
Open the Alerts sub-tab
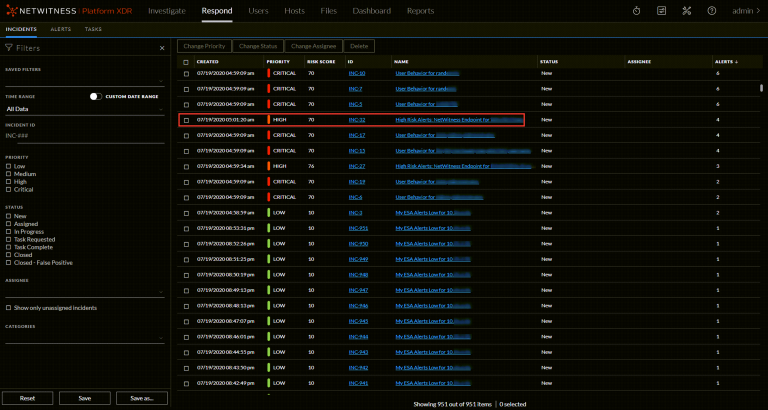point(61,30)
